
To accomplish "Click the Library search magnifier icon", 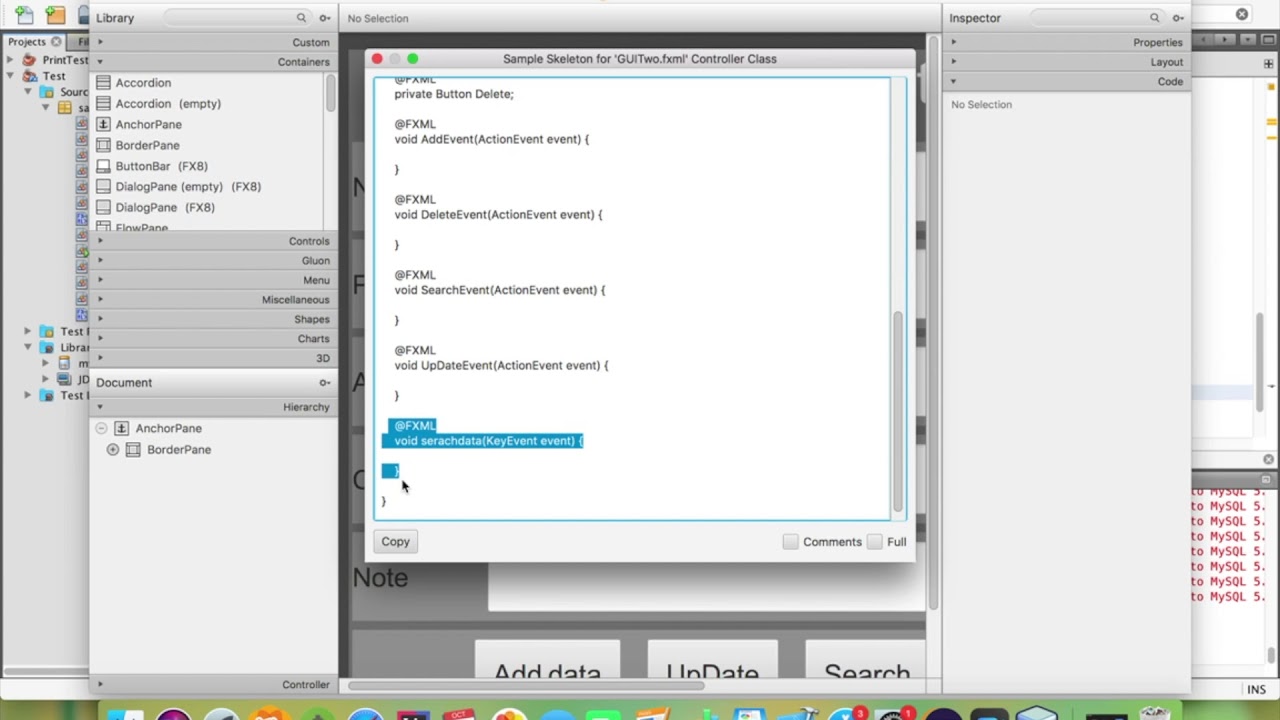I will point(301,18).
